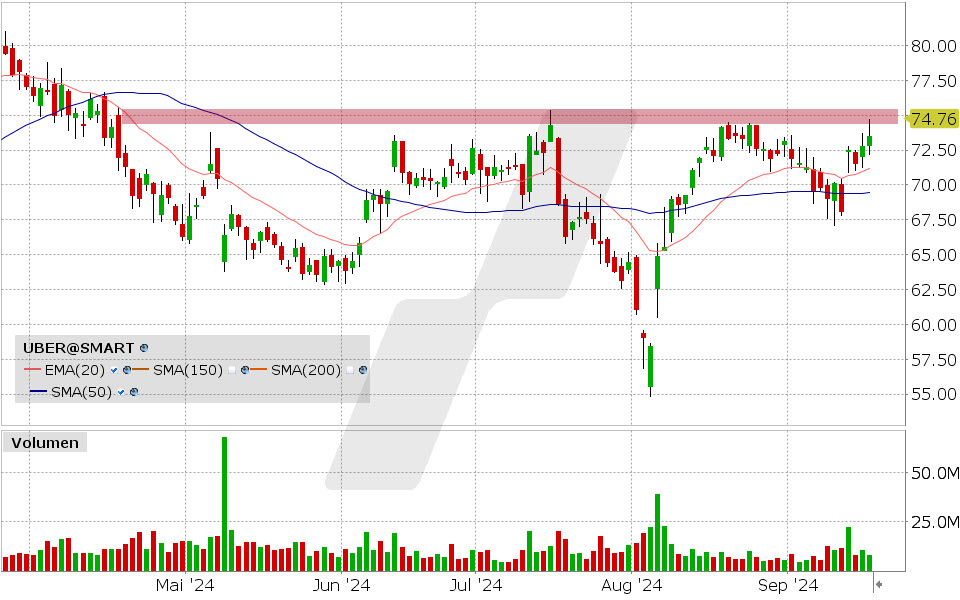Image resolution: width=960 pixels, height=600 pixels.
Task: Open the settings icon next to SMA(150)
Action: tap(244, 370)
